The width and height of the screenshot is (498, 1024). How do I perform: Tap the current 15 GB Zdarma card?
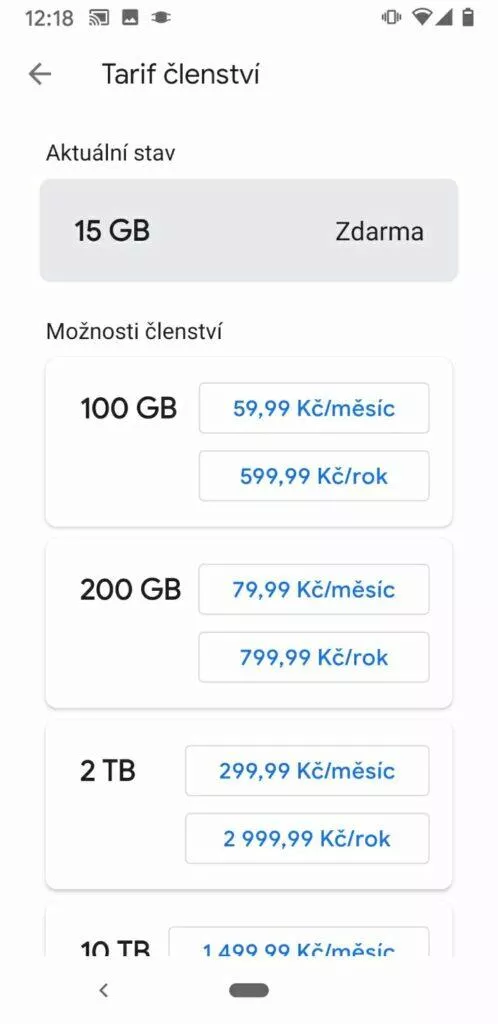(249, 231)
